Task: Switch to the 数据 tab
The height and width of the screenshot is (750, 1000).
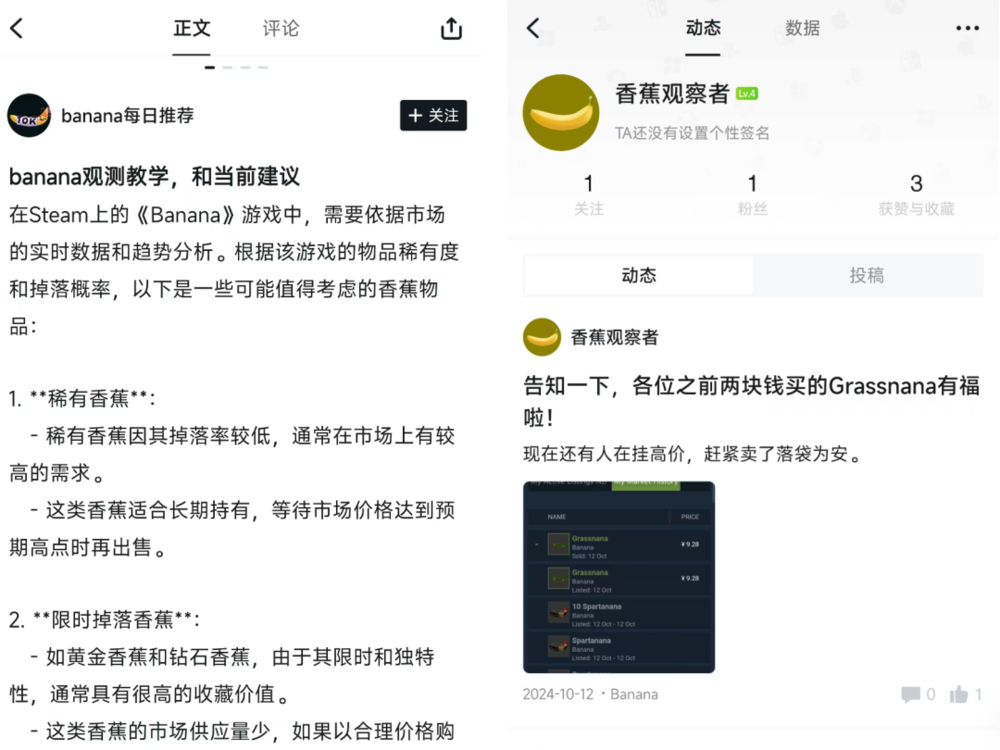Action: click(x=802, y=28)
